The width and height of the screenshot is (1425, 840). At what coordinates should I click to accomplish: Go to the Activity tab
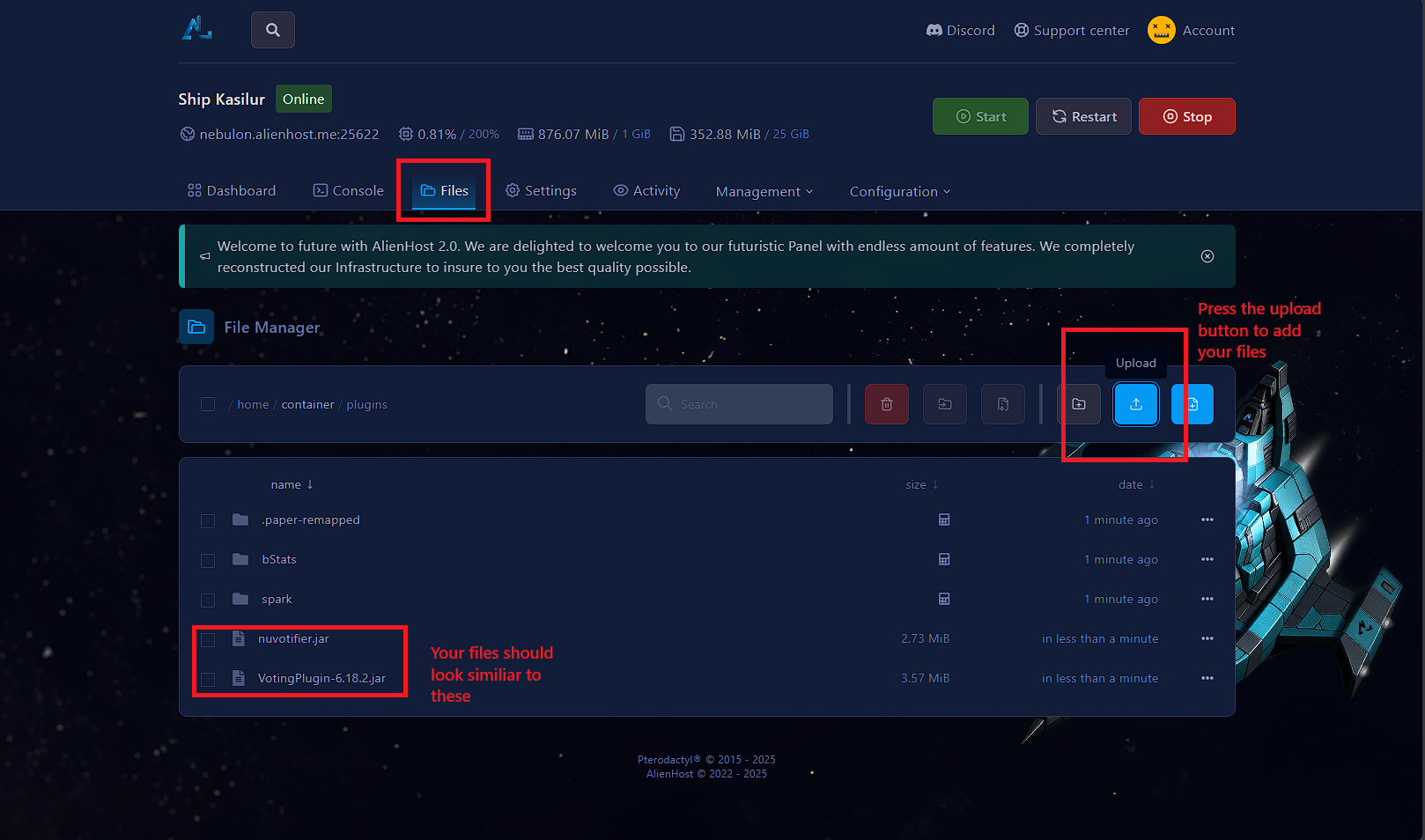point(646,191)
